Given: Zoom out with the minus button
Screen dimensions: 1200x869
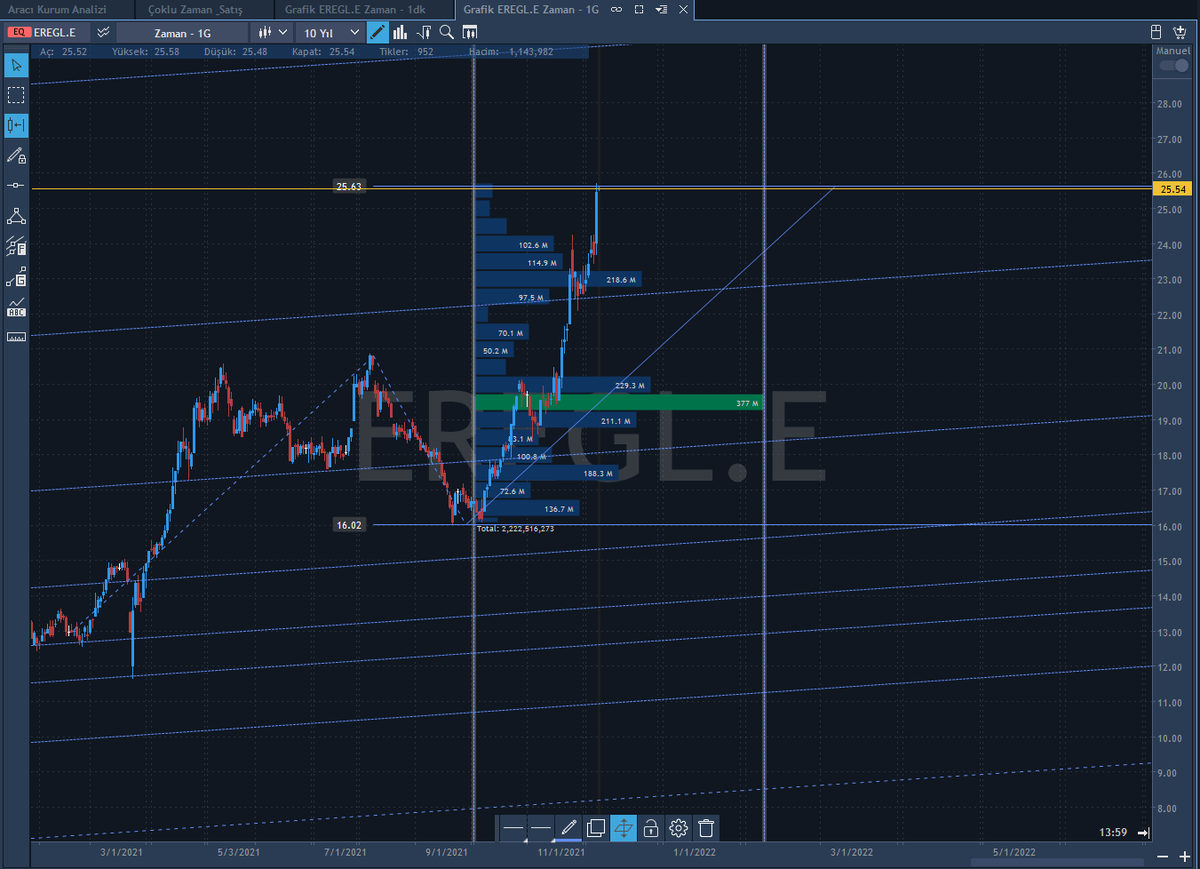Looking at the screenshot, I should point(1165,858).
